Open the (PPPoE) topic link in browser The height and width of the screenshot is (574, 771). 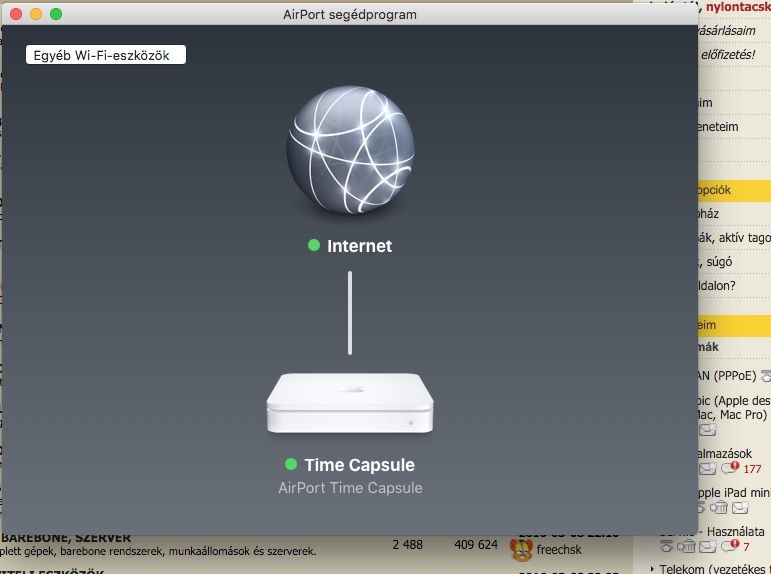(727, 376)
